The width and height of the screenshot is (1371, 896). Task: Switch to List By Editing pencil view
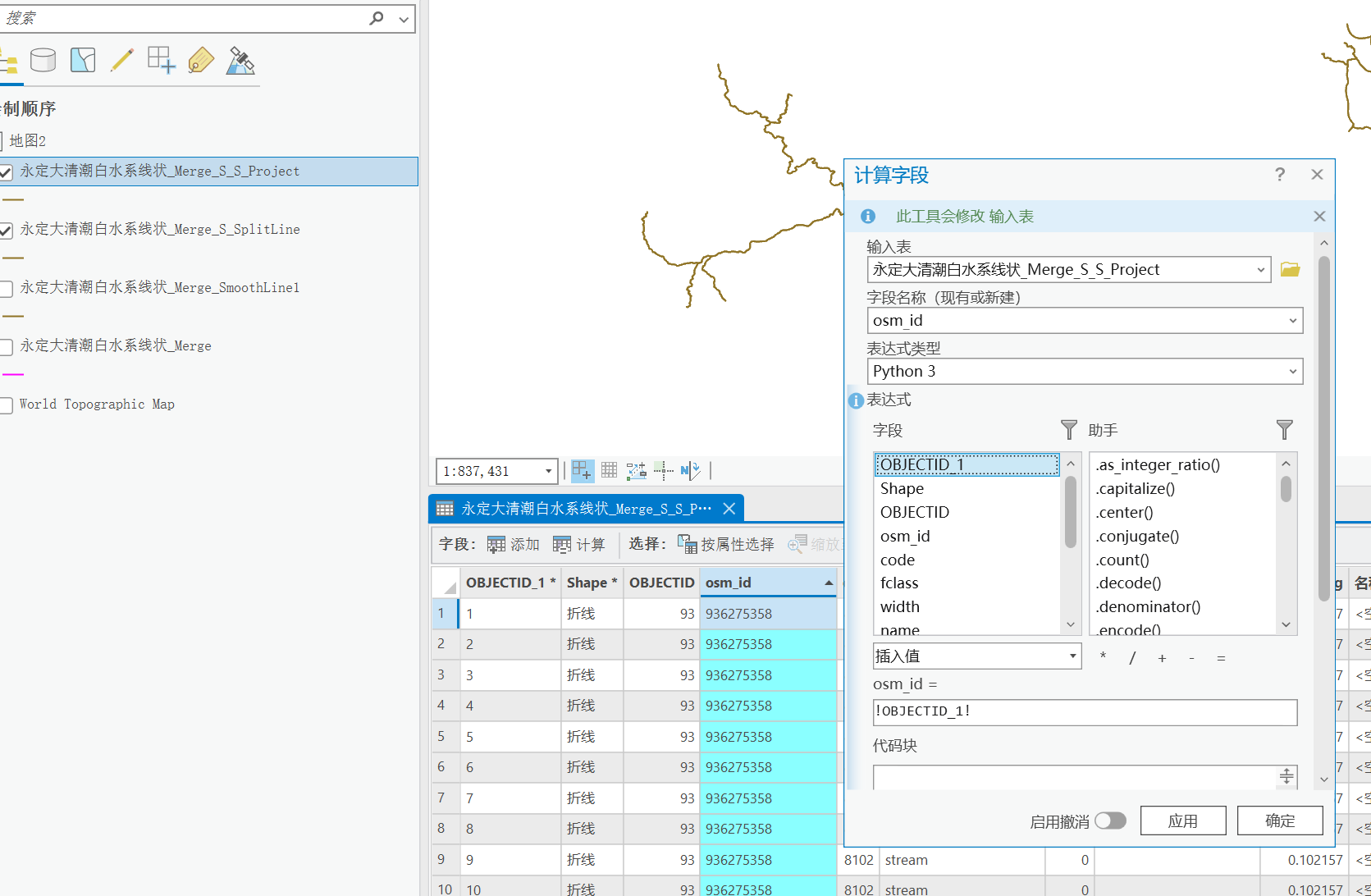tap(122, 60)
